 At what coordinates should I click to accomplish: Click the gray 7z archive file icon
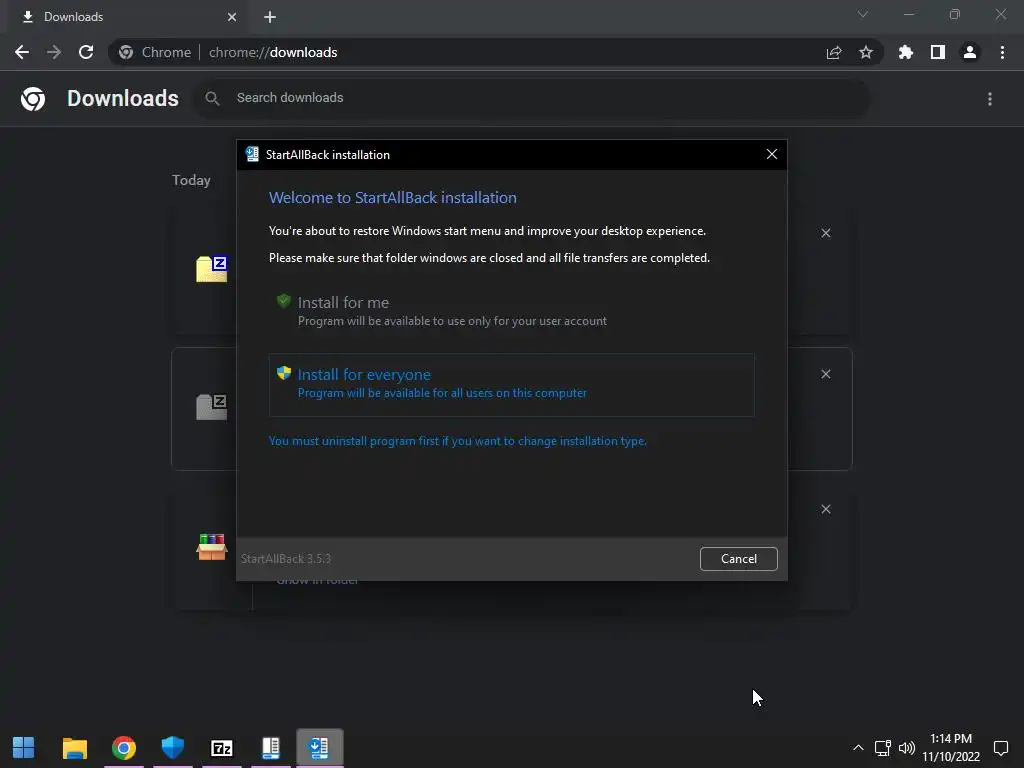click(x=212, y=407)
